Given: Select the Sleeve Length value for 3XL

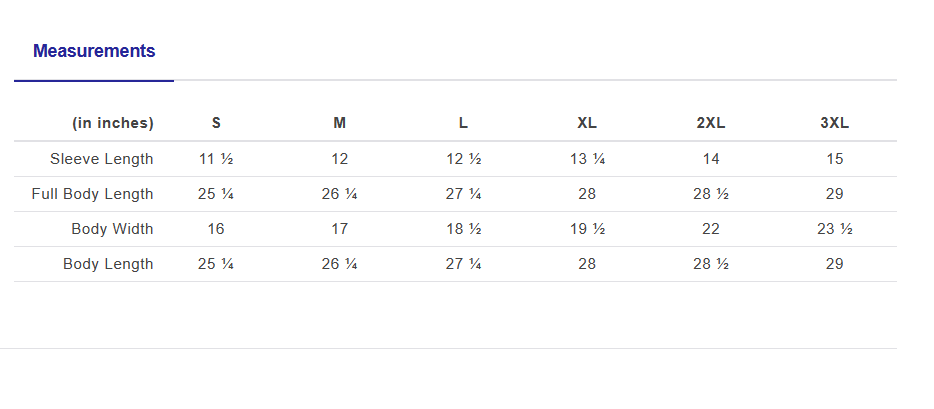Looking at the screenshot, I should tap(834, 159).
